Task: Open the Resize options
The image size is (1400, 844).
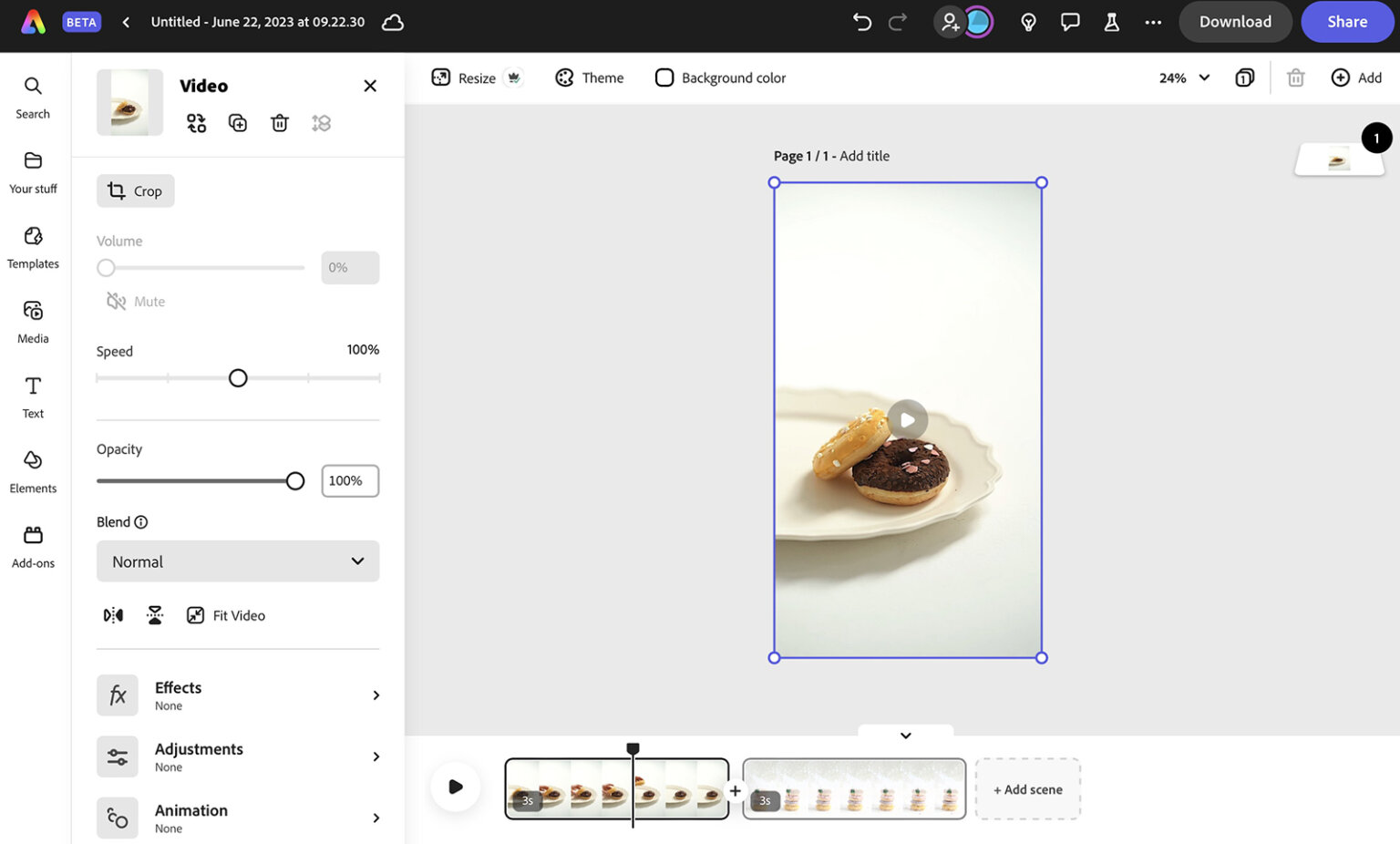Action: point(466,77)
